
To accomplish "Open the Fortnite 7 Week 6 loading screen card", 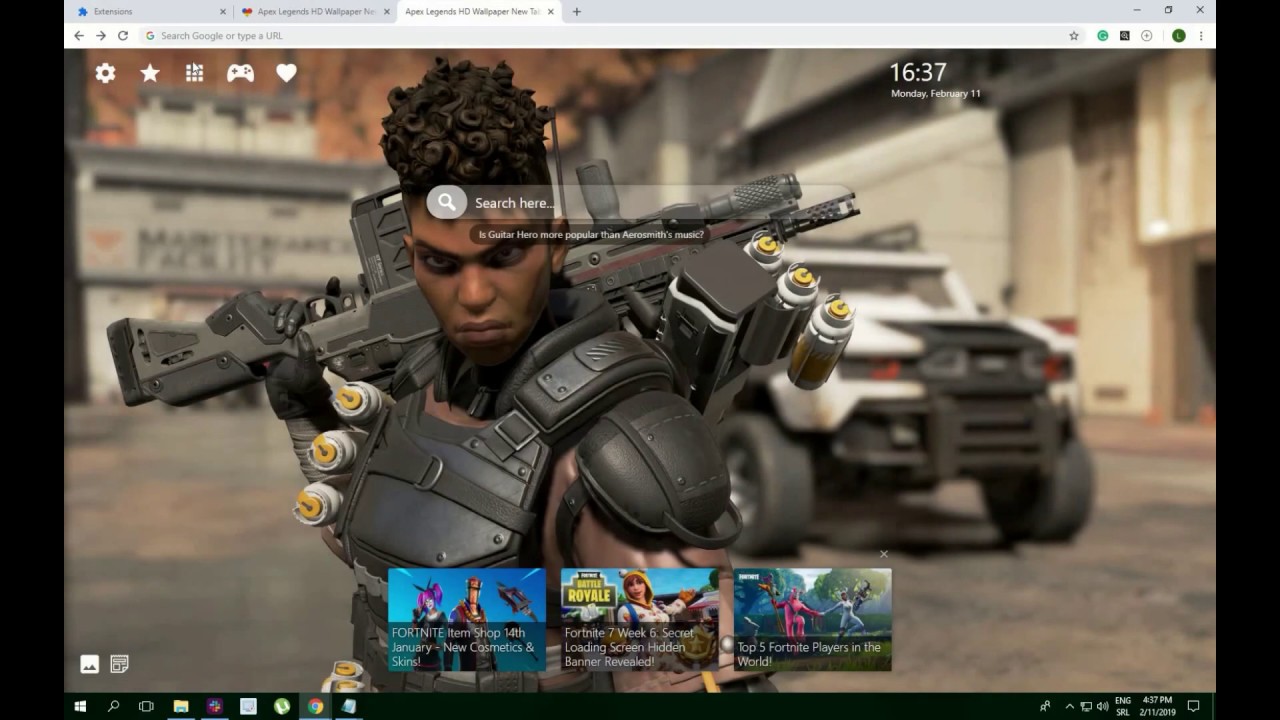I will [x=640, y=620].
